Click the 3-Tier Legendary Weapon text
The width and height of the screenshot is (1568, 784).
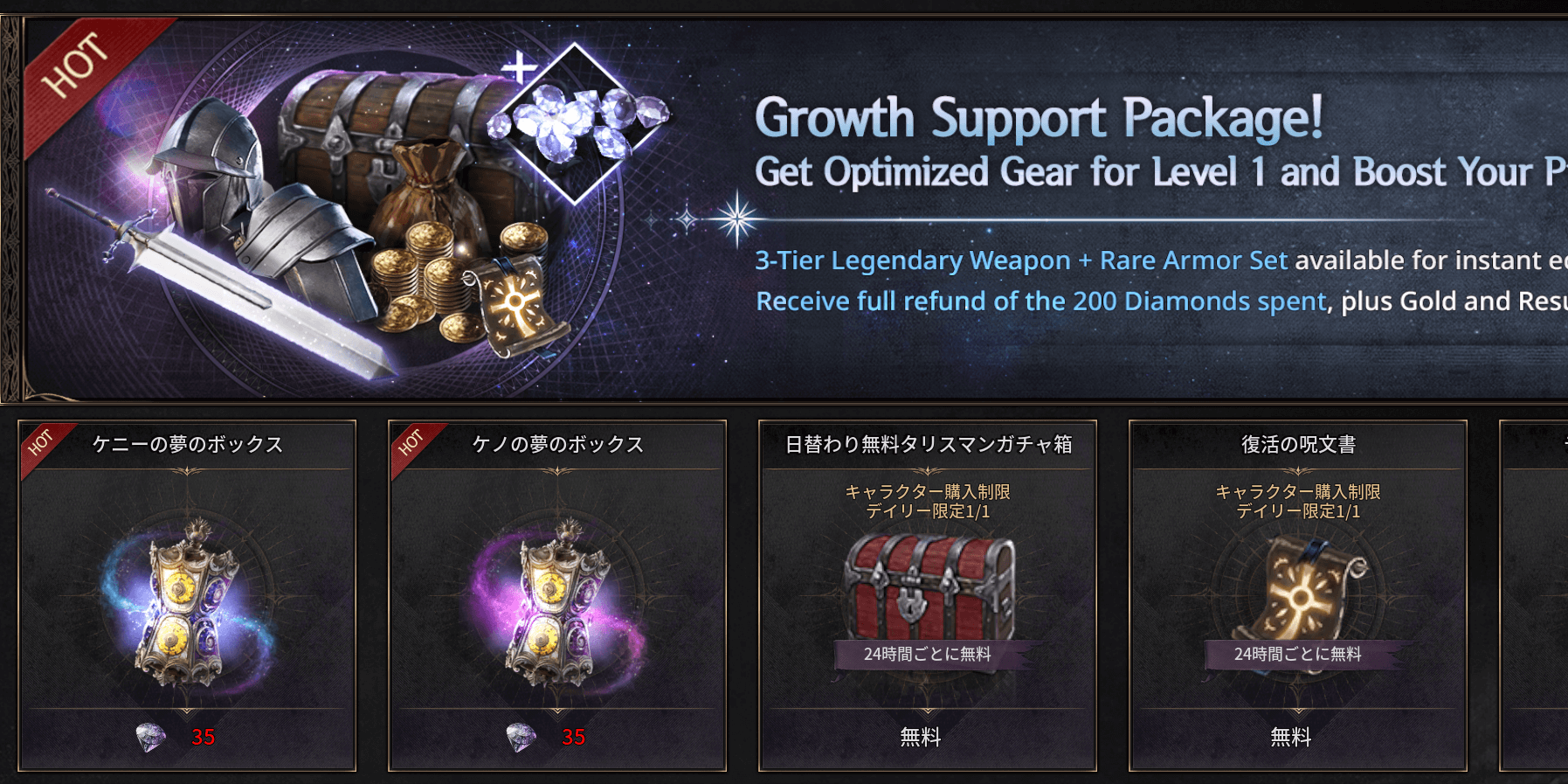[x=913, y=260]
